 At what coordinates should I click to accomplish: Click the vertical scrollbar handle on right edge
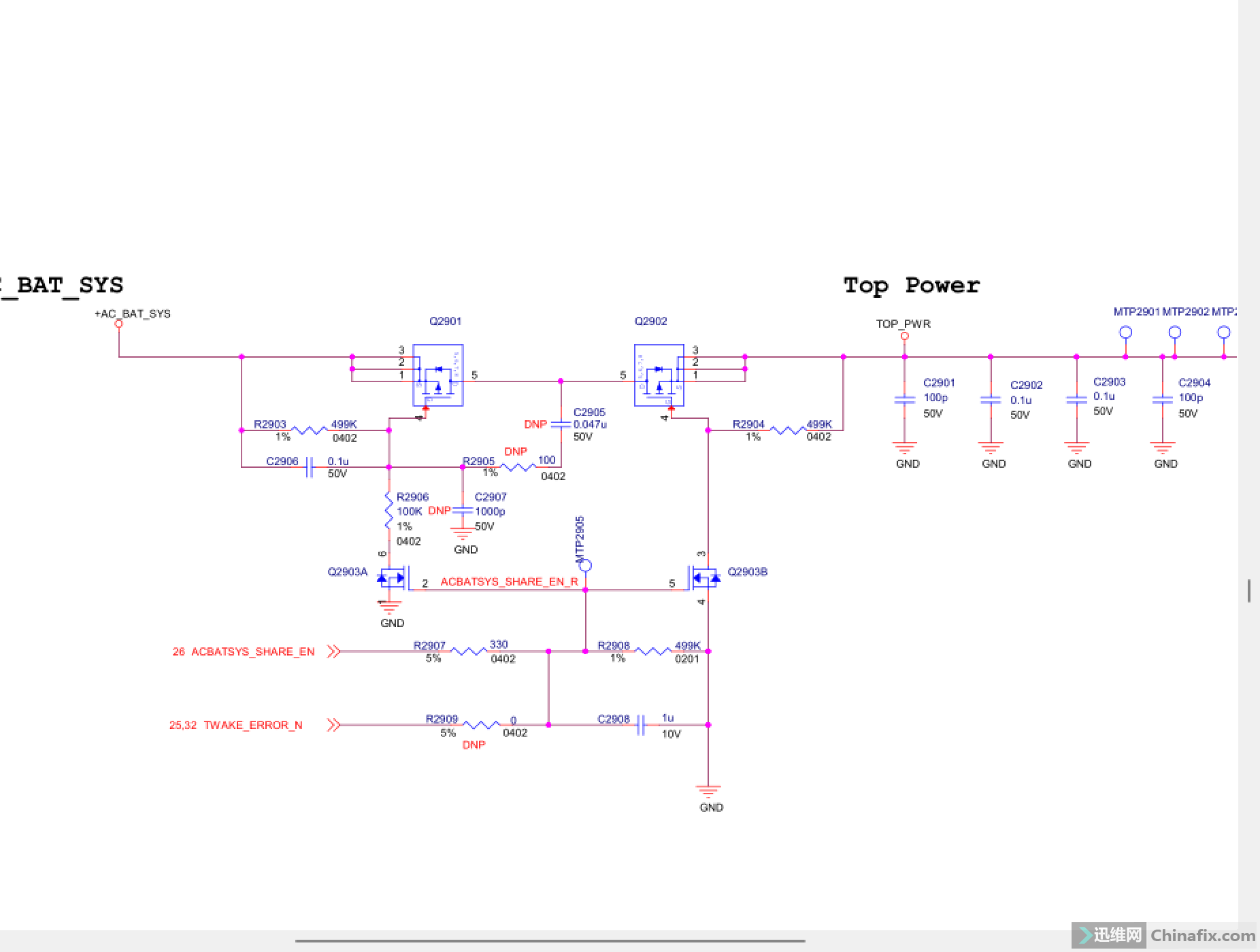1249,591
